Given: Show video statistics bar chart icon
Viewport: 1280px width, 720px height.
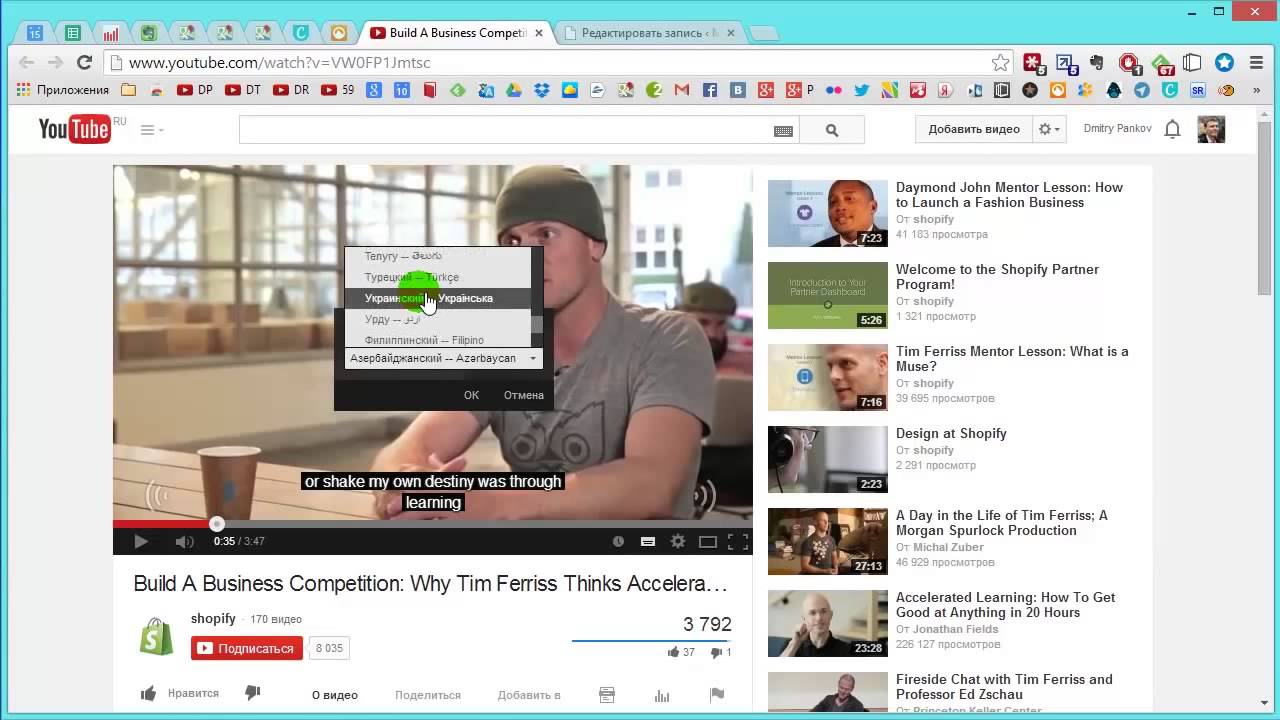Looking at the screenshot, I should [x=662, y=695].
